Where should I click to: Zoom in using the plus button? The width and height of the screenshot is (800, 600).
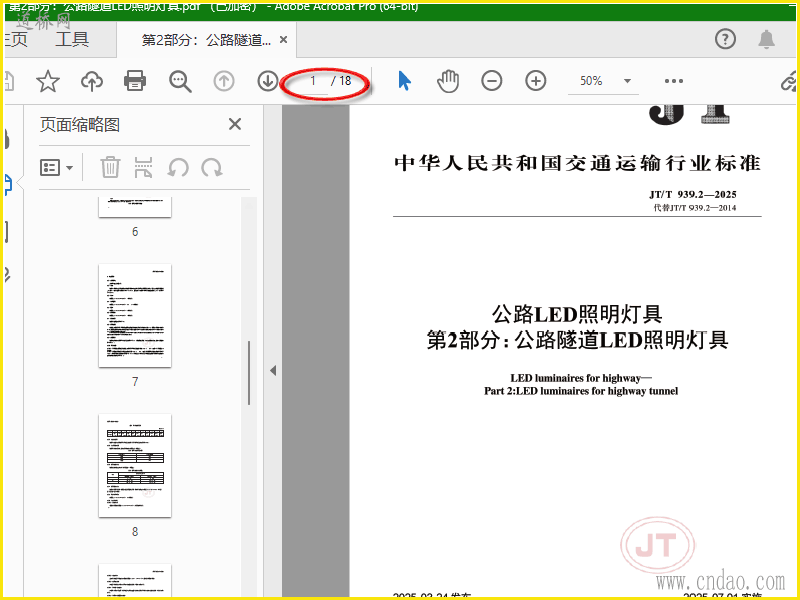(536, 81)
